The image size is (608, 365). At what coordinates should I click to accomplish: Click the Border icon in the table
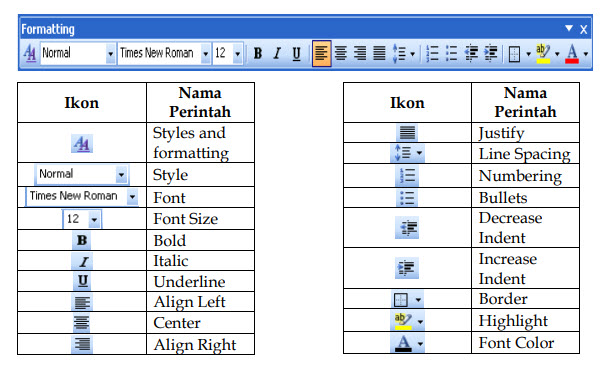point(407,299)
